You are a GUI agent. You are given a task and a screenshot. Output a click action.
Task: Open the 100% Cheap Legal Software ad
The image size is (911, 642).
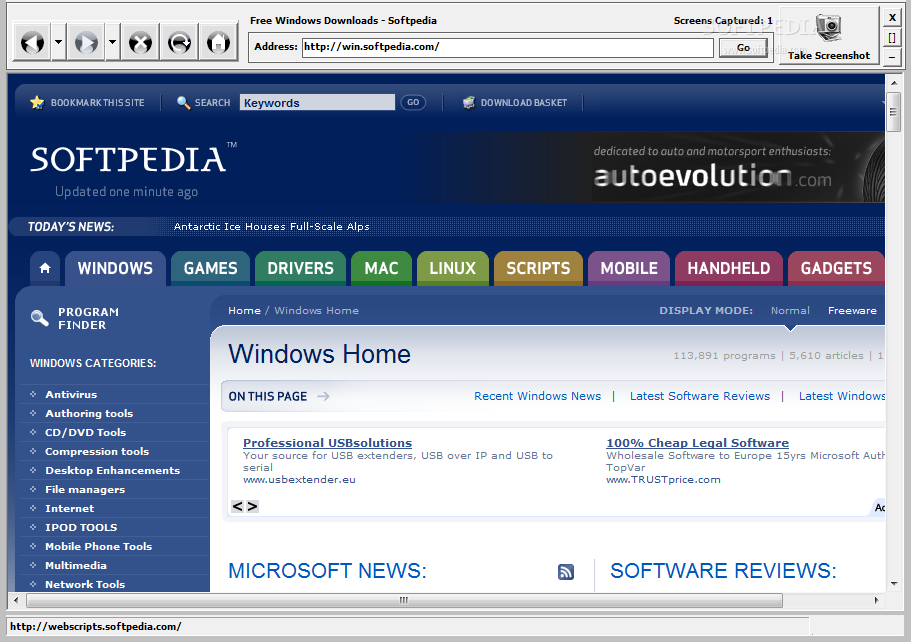point(697,443)
